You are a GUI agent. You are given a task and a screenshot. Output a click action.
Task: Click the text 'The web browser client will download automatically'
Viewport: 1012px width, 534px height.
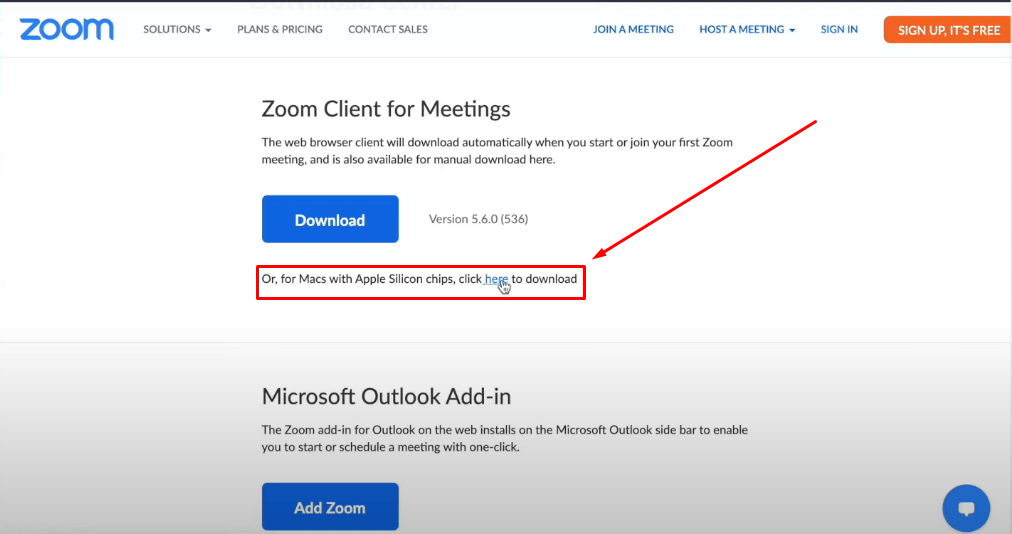[397, 142]
